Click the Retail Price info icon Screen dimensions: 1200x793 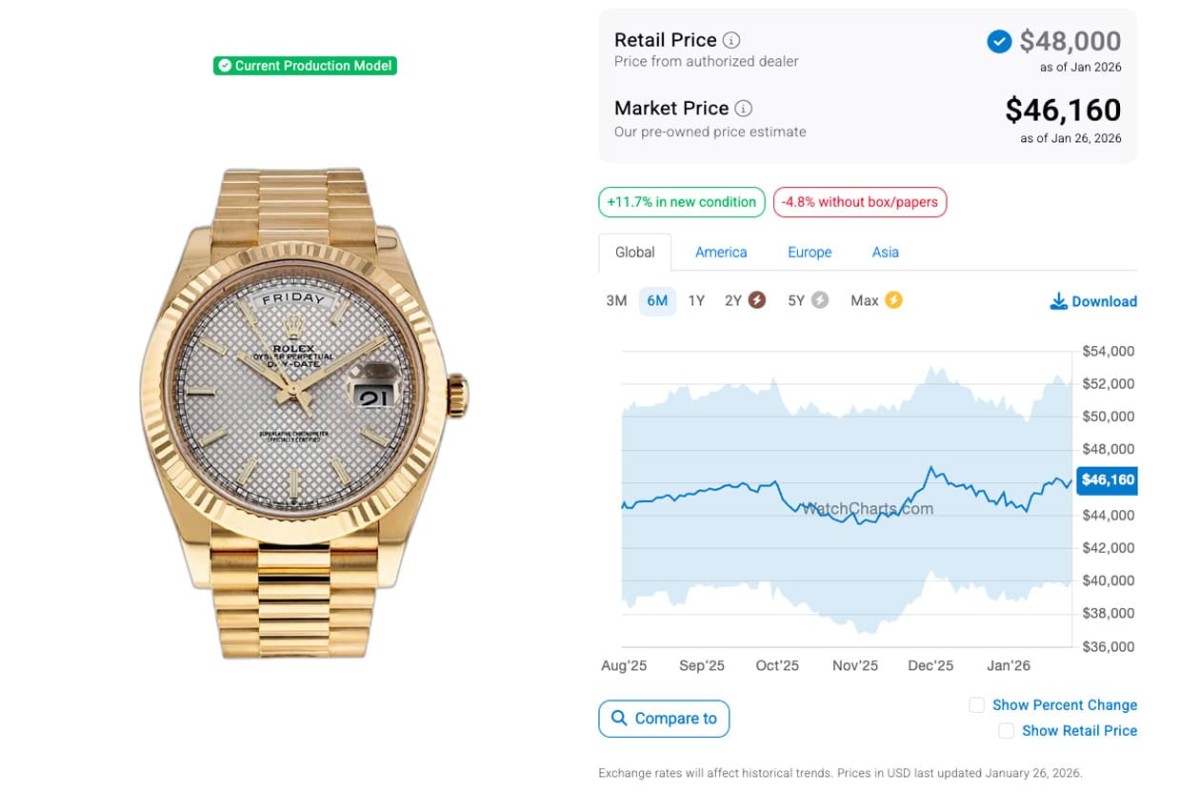tap(732, 41)
